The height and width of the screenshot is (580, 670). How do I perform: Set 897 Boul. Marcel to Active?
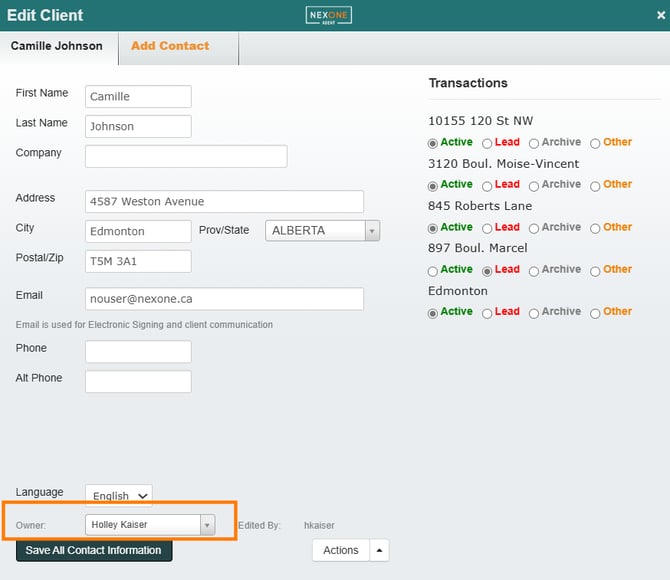(x=433, y=270)
